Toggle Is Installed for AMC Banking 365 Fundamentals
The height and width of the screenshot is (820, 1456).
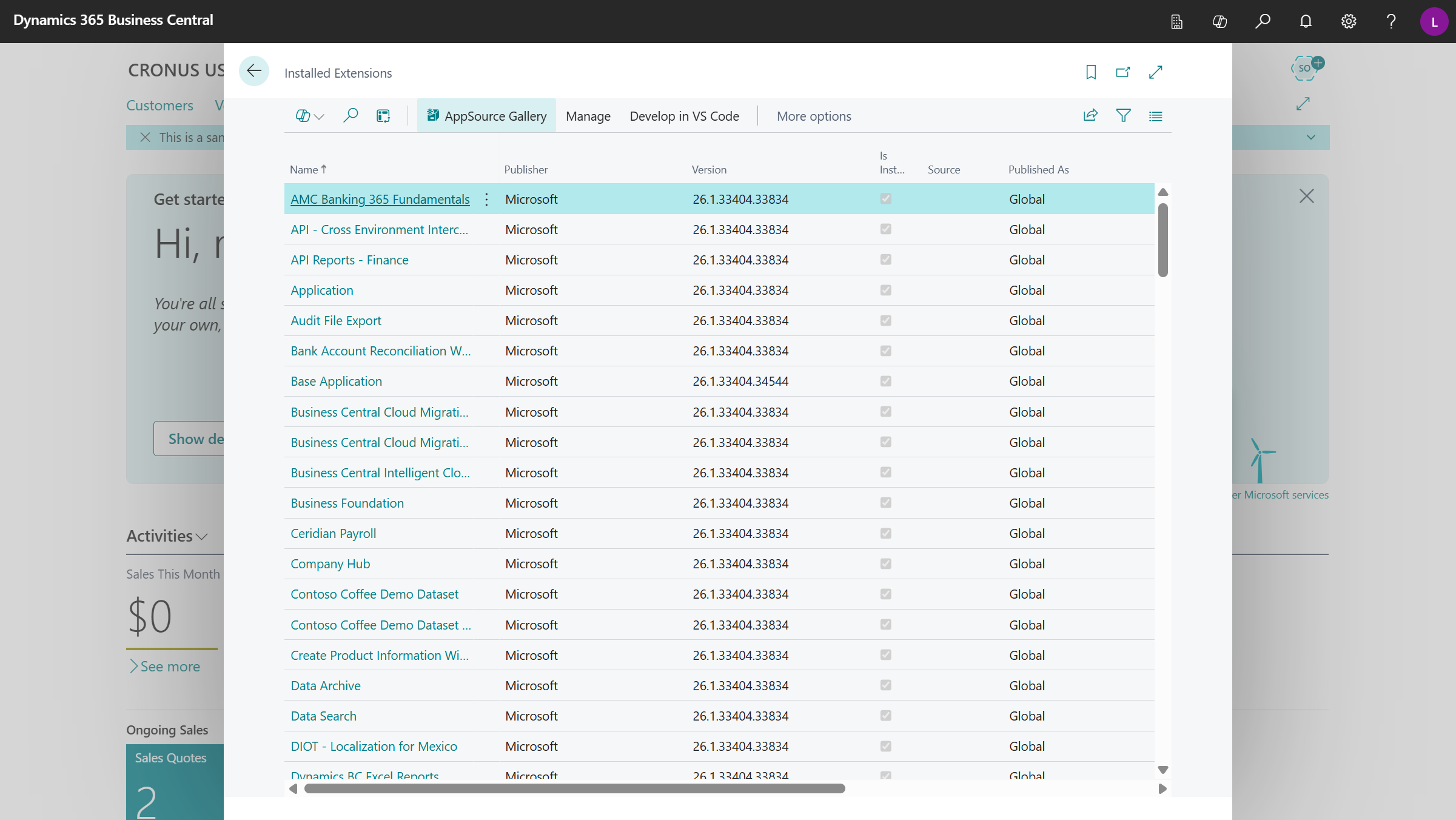(886, 199)
